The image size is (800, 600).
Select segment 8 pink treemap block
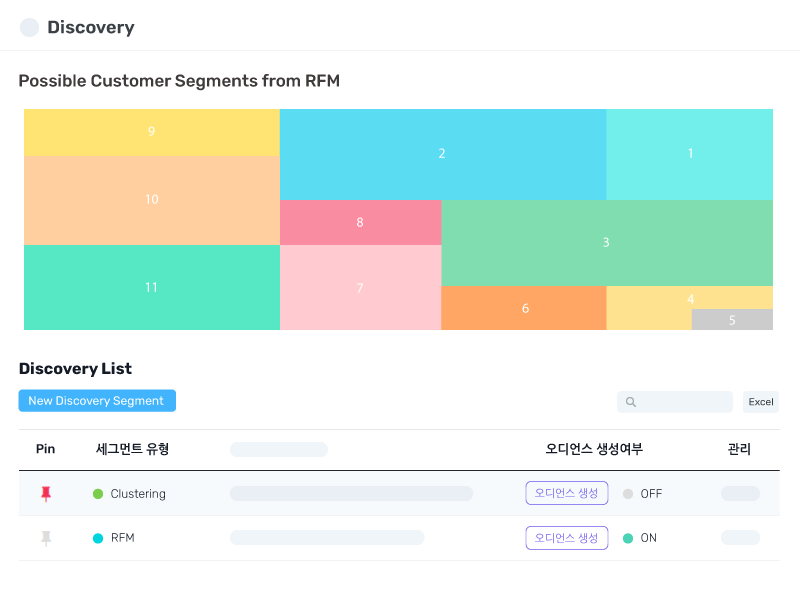pyautogui.click(x=360, y=222)
